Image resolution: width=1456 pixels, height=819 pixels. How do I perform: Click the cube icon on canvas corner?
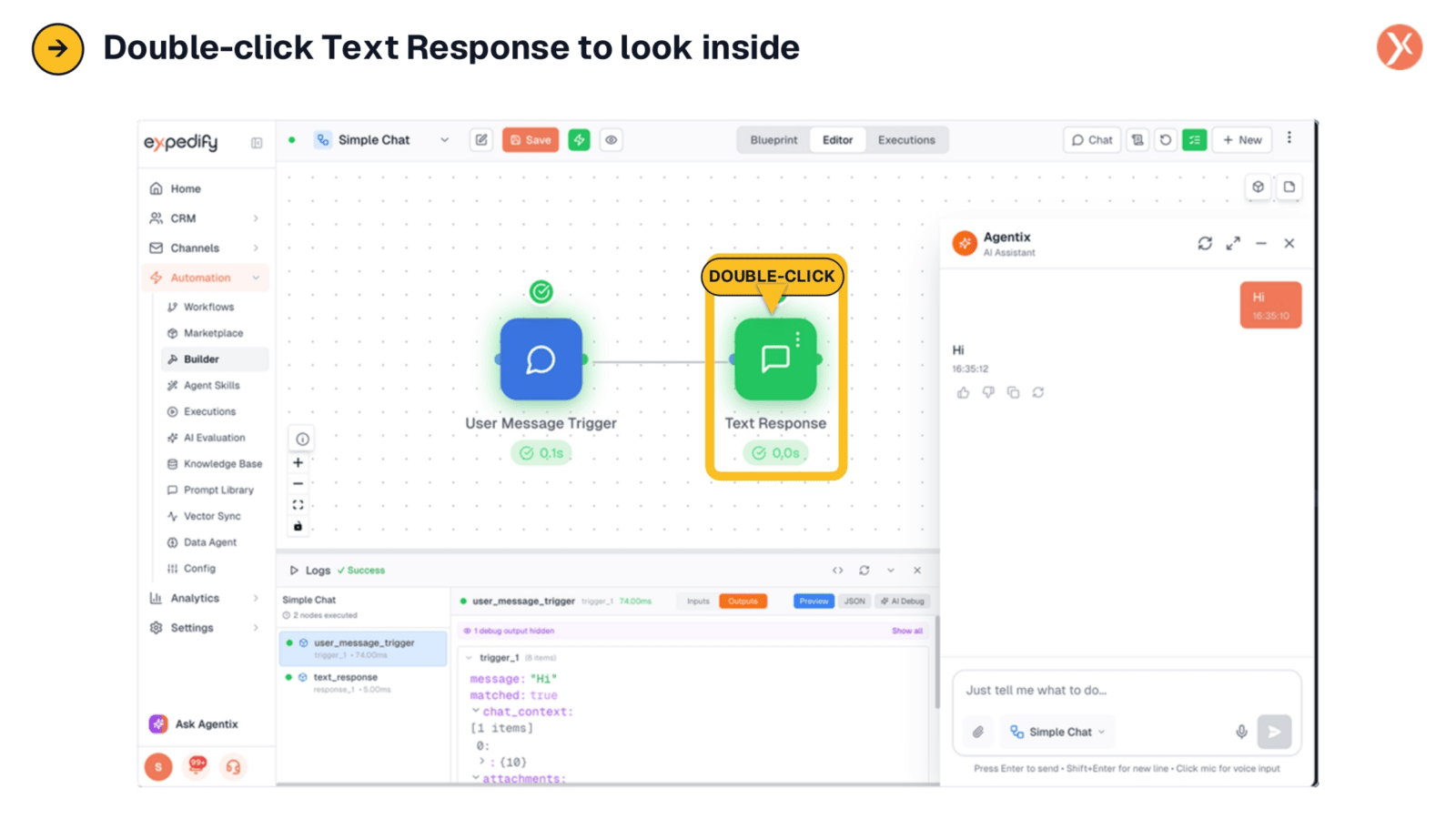point(1258,187)
